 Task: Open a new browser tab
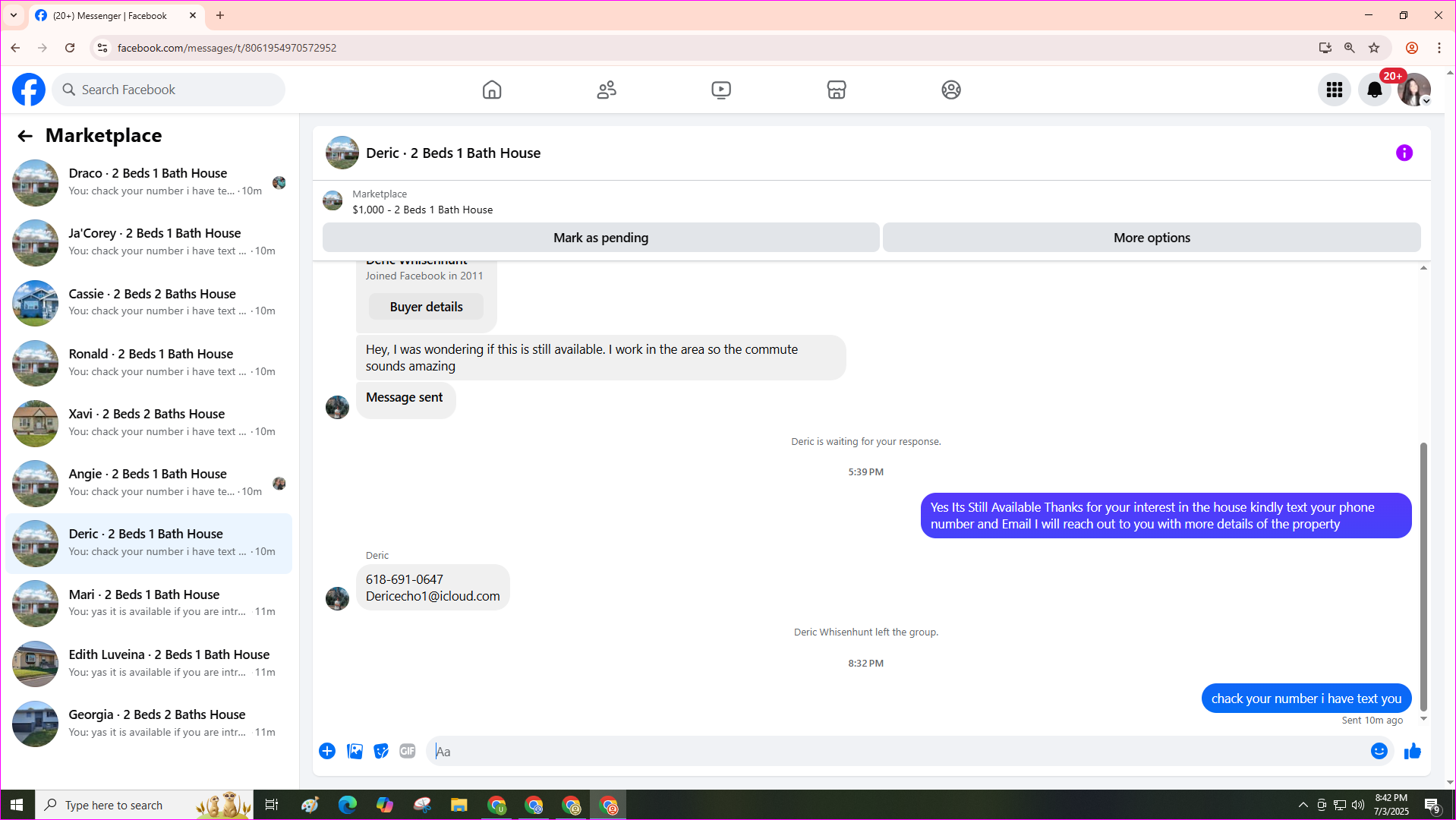[x=220, y=15]
